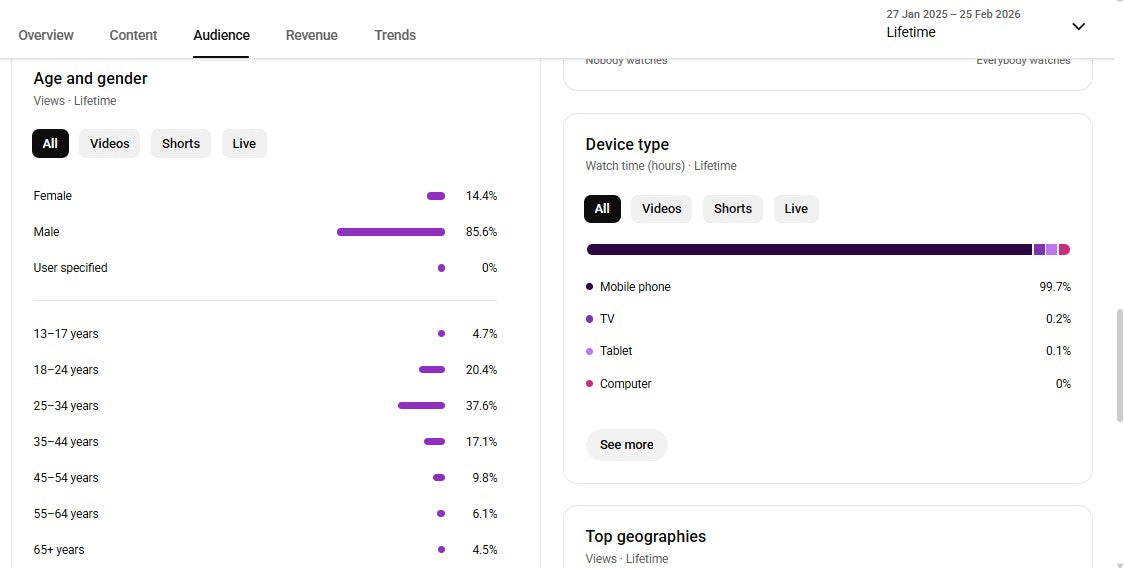Select the Trends tab

395,35
